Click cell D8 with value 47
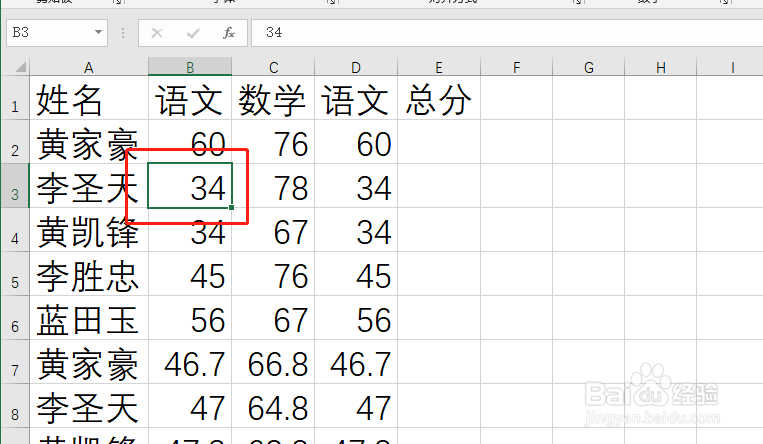The image size is (763, 444). tap(356, 406)
